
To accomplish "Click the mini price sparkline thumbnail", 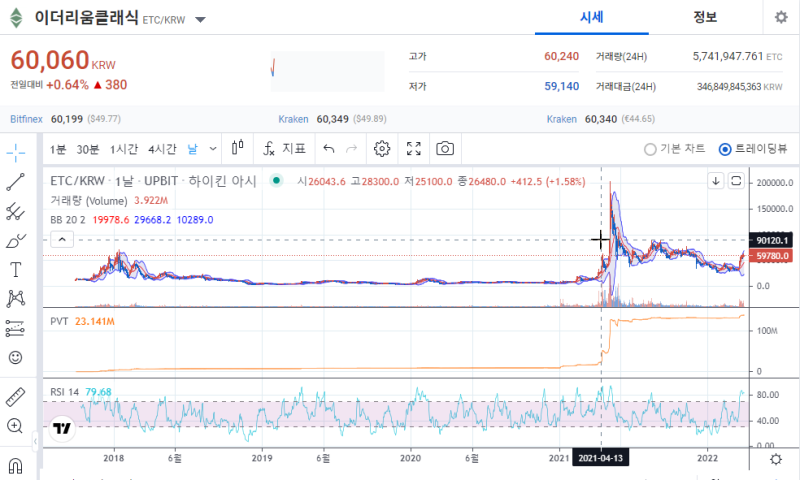I will (328, 71).
